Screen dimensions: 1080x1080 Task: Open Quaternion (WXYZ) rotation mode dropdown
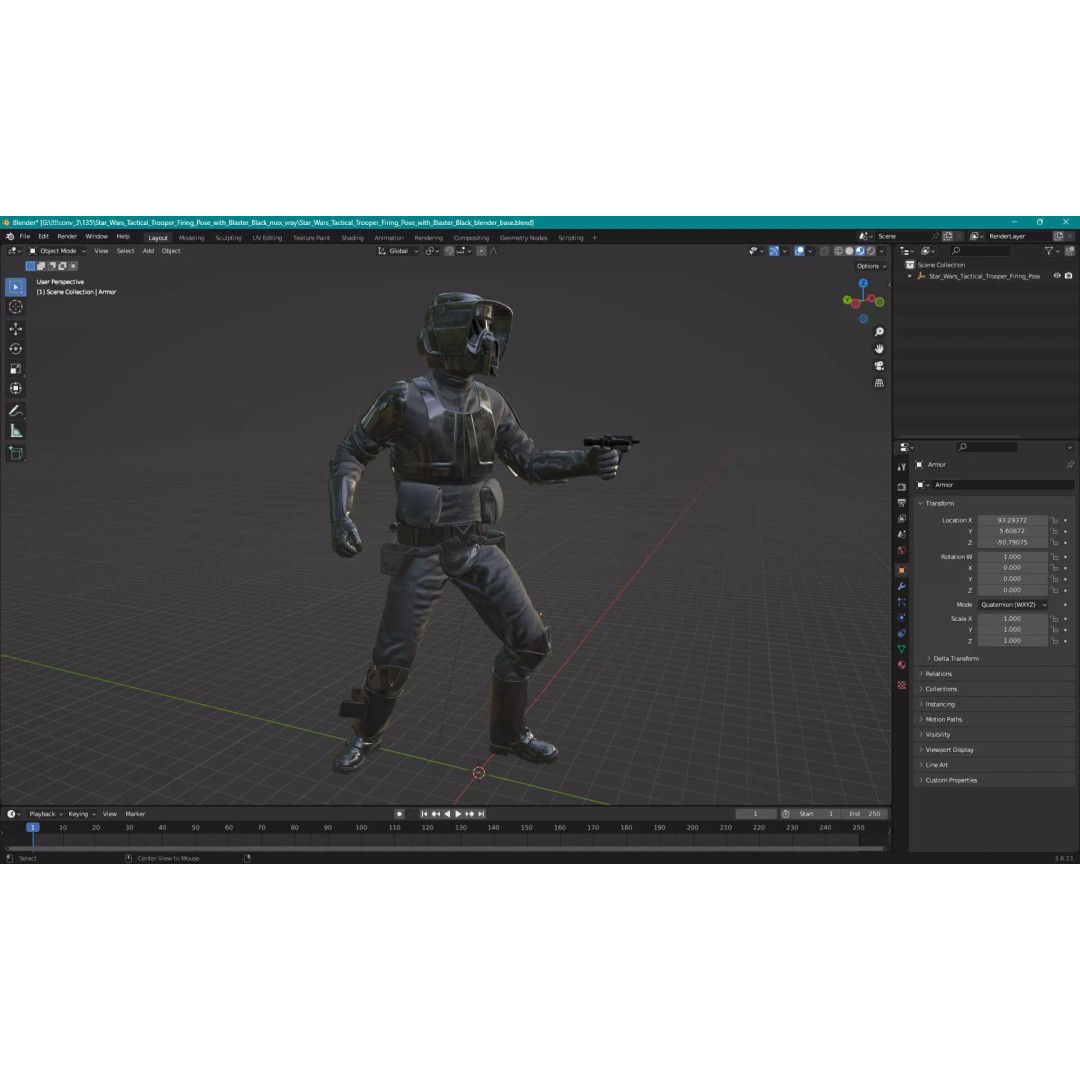click(1012, 605)
